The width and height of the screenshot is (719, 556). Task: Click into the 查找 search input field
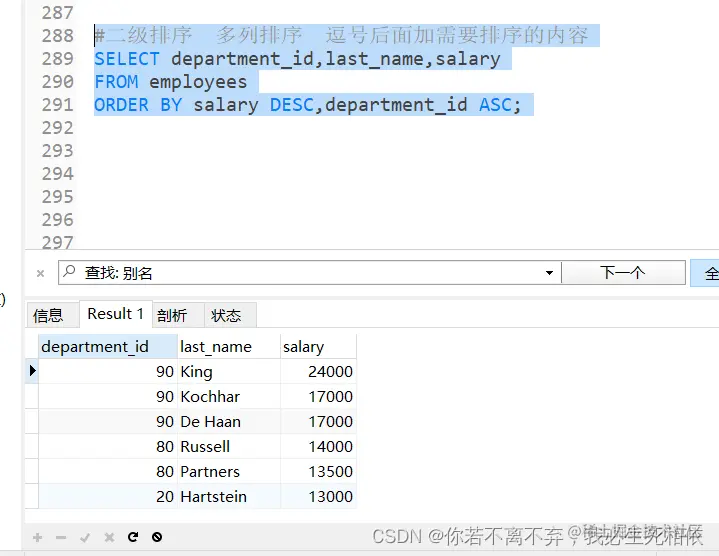(310, 273)
